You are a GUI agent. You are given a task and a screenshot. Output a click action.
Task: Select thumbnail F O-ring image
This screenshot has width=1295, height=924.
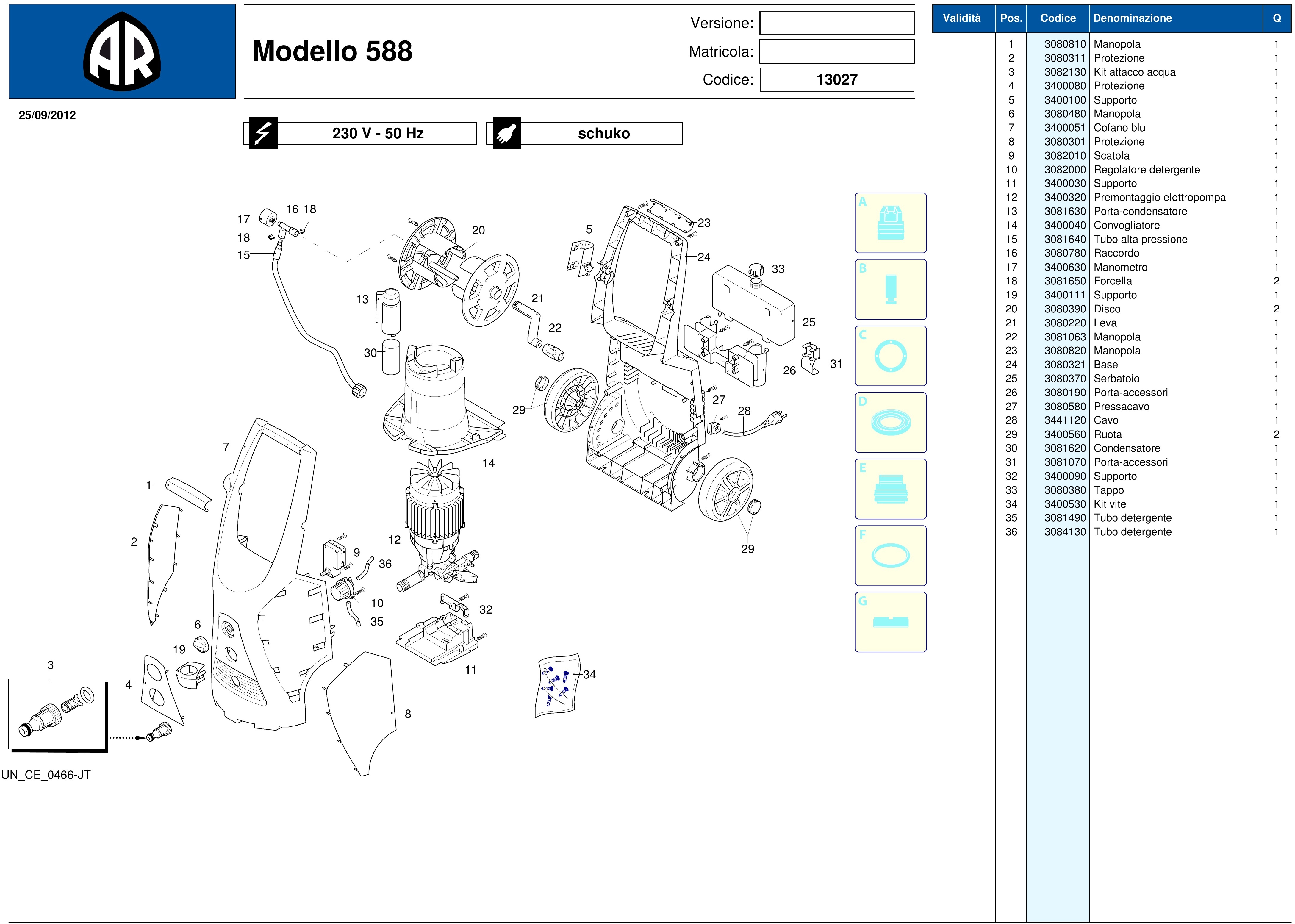coord(890,556)
